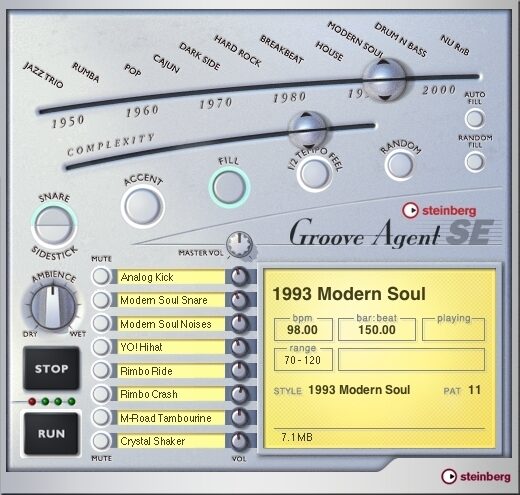Click the range field 70 - 120
The width and height of the screenshot is (520, 495).
pos(303,360)
